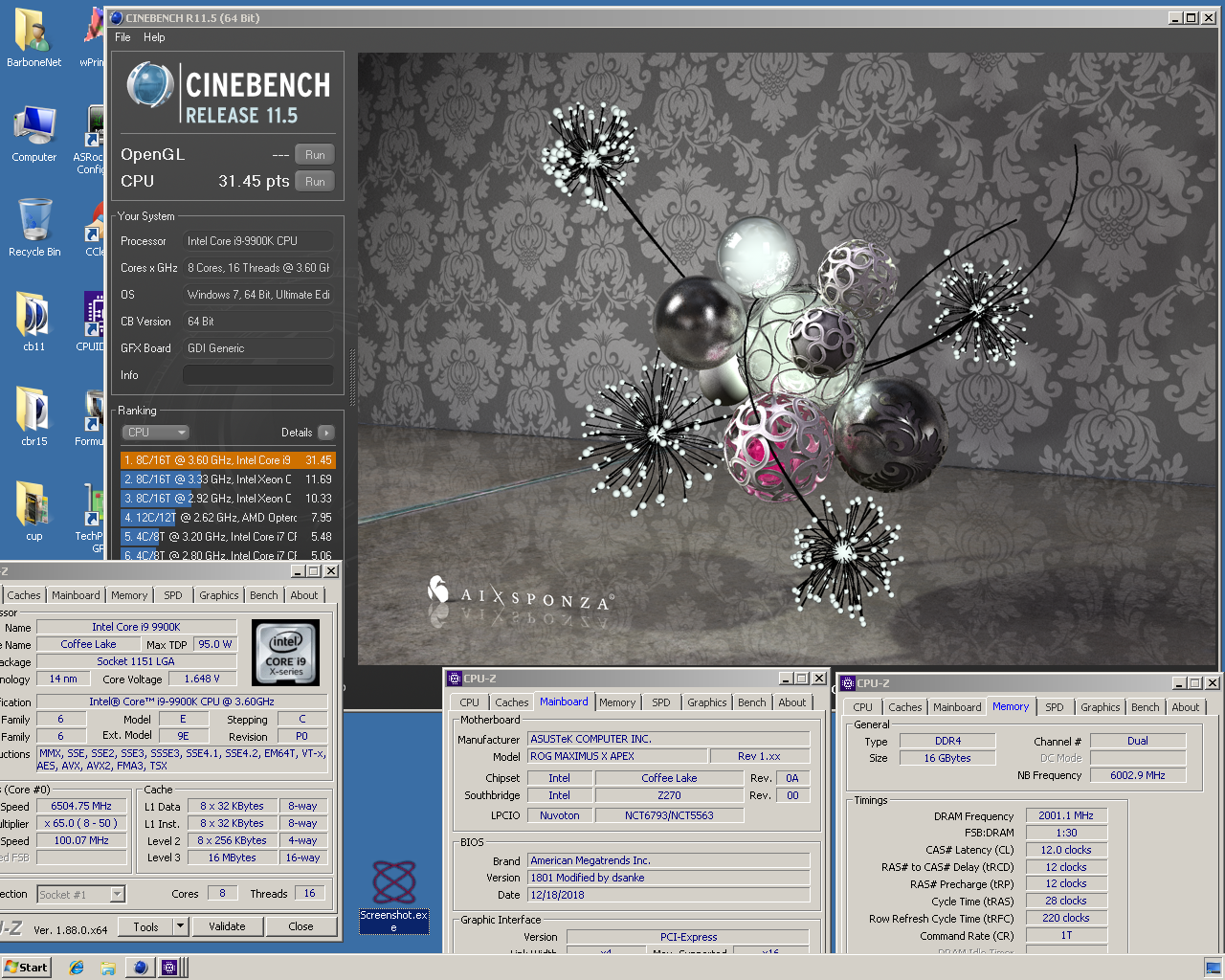This screenshot has height=980, width=1225.
Task: Select ranking row 2 Intel Xeon 11.69
Action: point(228,479)
